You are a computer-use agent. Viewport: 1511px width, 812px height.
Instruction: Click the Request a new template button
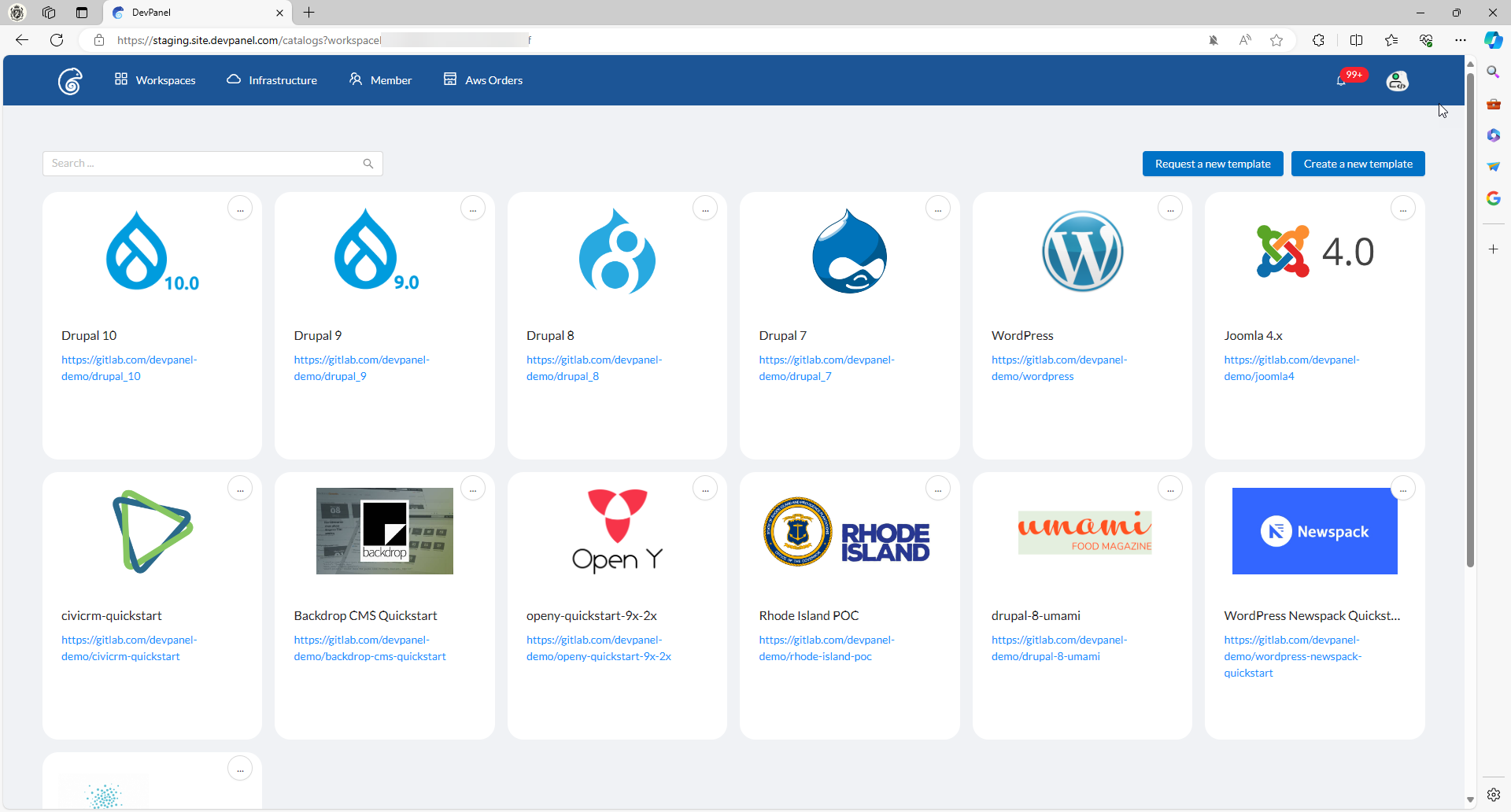pos(1212,164)
